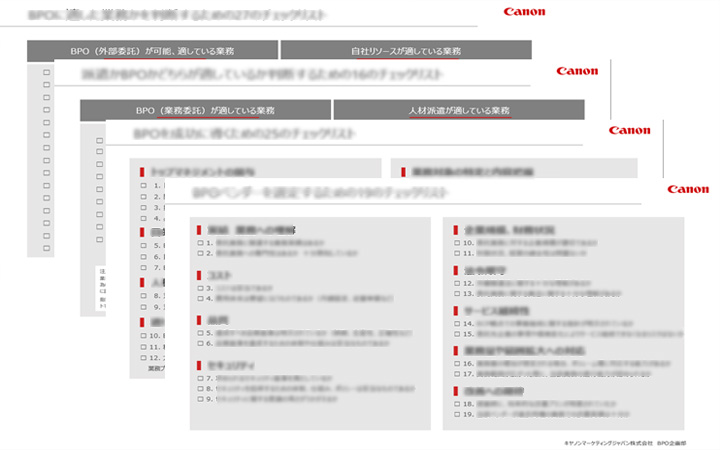Tick checkbox for item 10 on front checklist
720x450 pixels.
455,243
